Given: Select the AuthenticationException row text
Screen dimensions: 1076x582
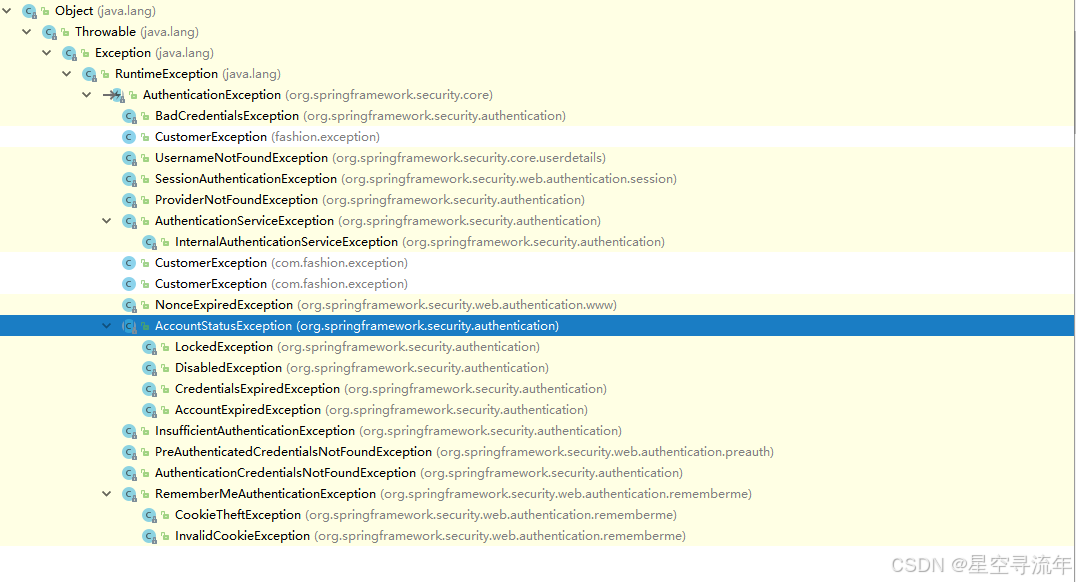Looking at the screenshot, I should (318, 95).
